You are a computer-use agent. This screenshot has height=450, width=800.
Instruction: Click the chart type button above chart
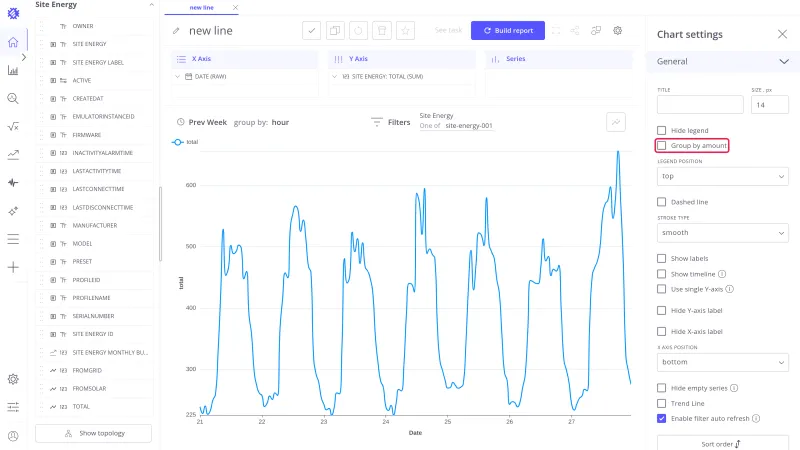click(x=616, y=122)
